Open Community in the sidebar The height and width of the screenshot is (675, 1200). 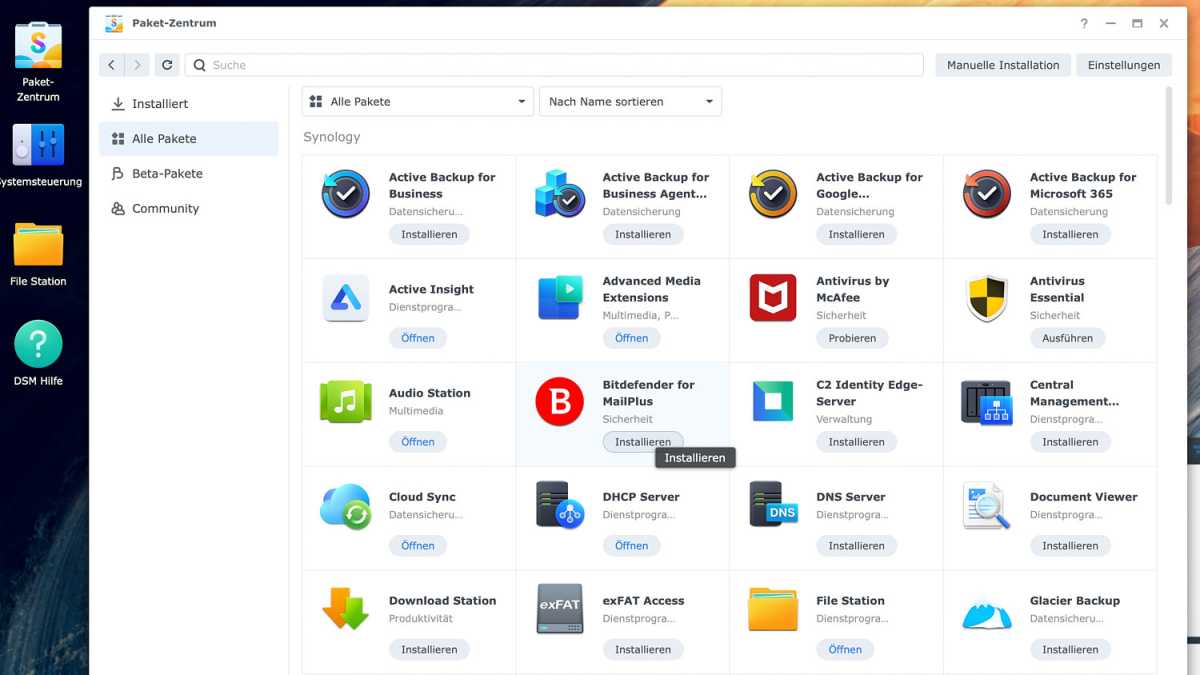pyautogui.click(x=188, y=209)
